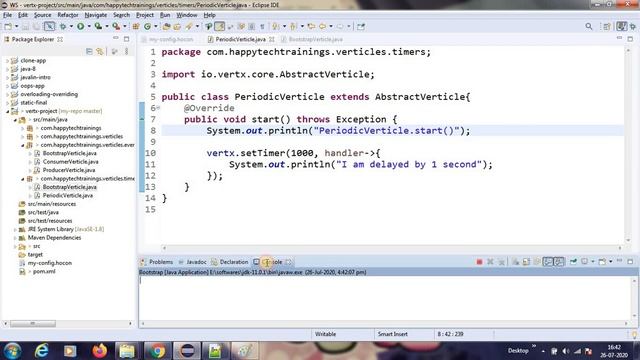Click the Java perspective icon

click(621, 27)
